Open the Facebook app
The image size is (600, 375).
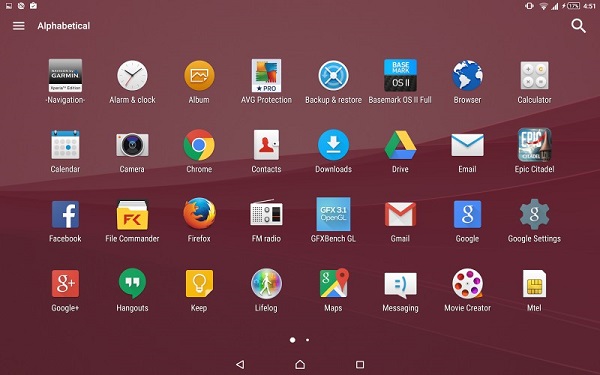tap(65, 214)
